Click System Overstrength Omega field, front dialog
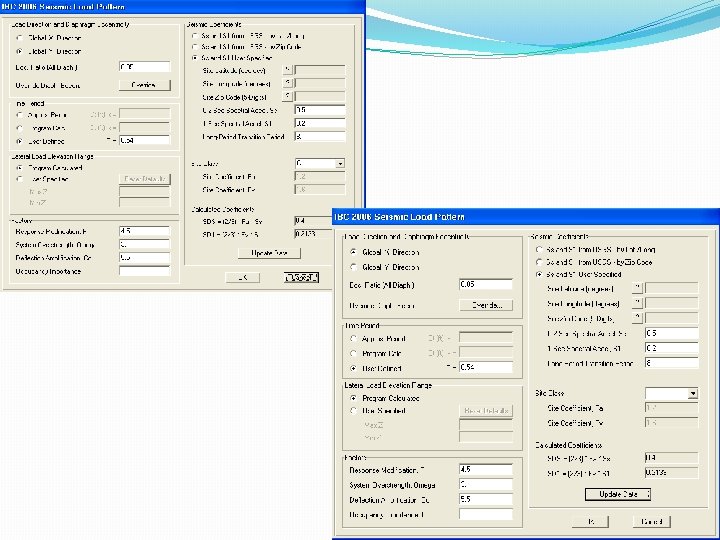Image resolution: width=720 pixels, height=540 pixels. (x=486, y=484)
